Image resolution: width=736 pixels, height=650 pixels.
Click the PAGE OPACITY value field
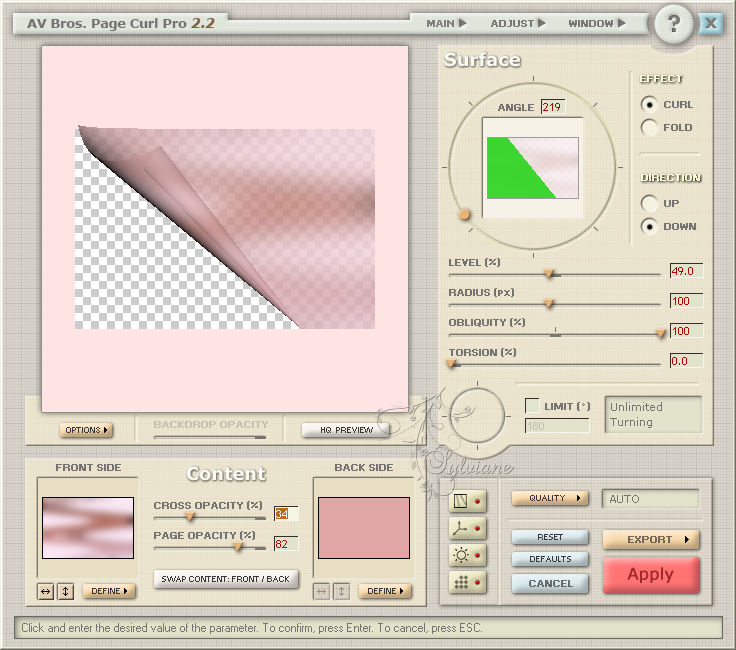286,544
